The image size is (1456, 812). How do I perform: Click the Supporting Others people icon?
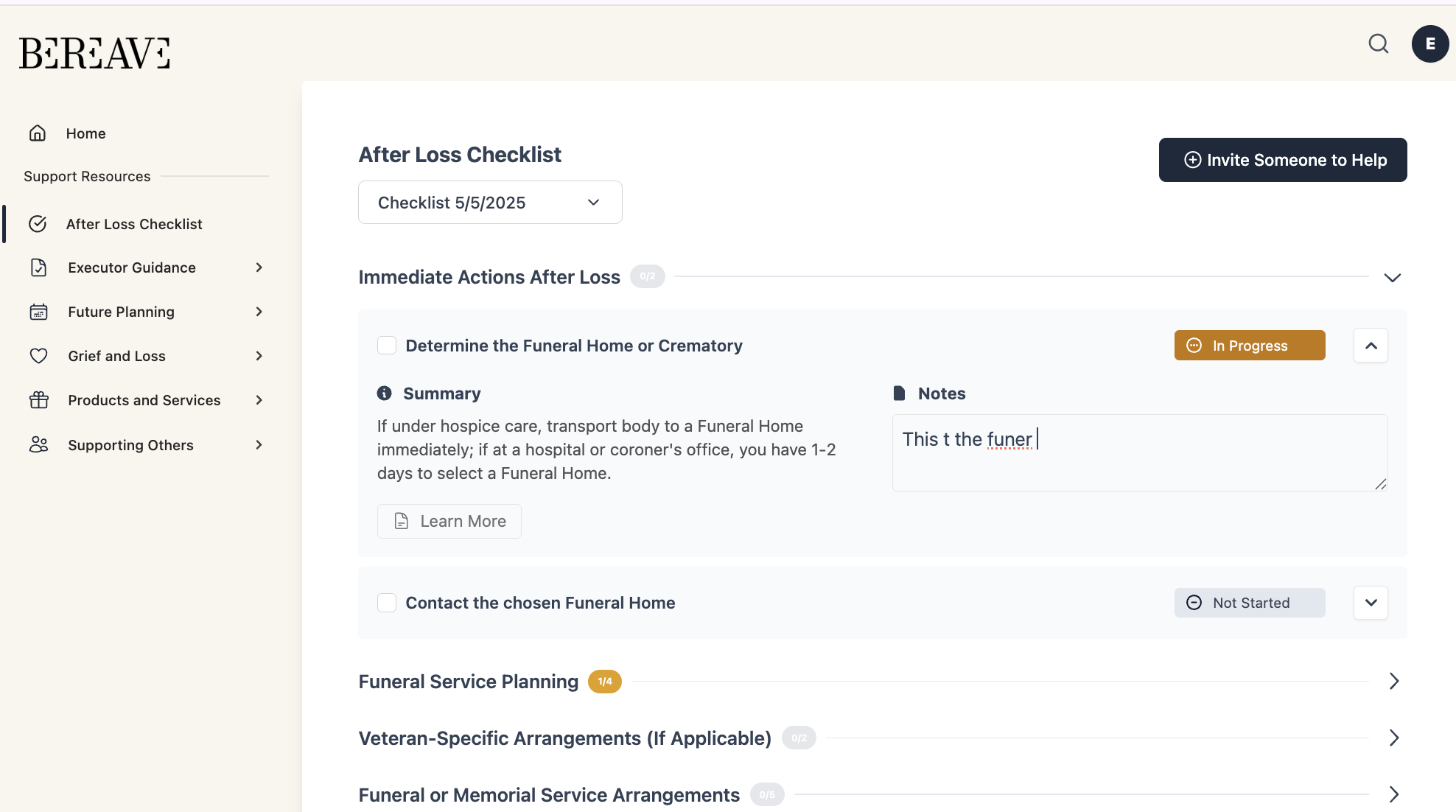[x=38, y=445]
